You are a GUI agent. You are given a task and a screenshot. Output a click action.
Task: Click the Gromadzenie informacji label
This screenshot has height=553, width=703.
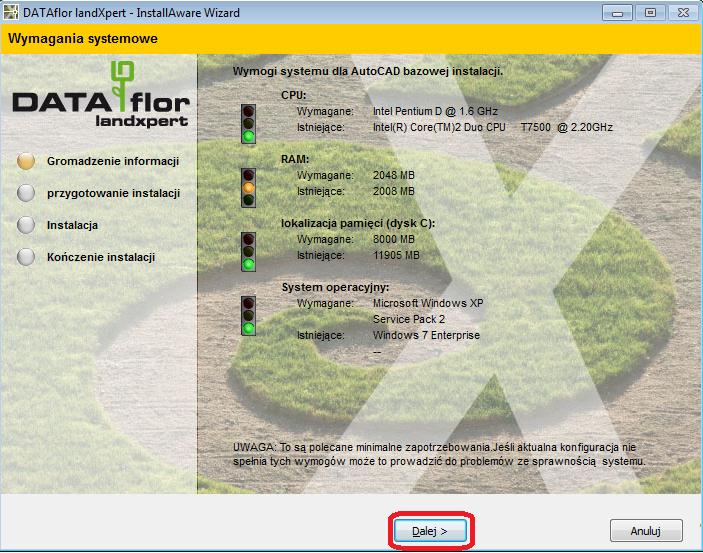(x=113, y=161)
